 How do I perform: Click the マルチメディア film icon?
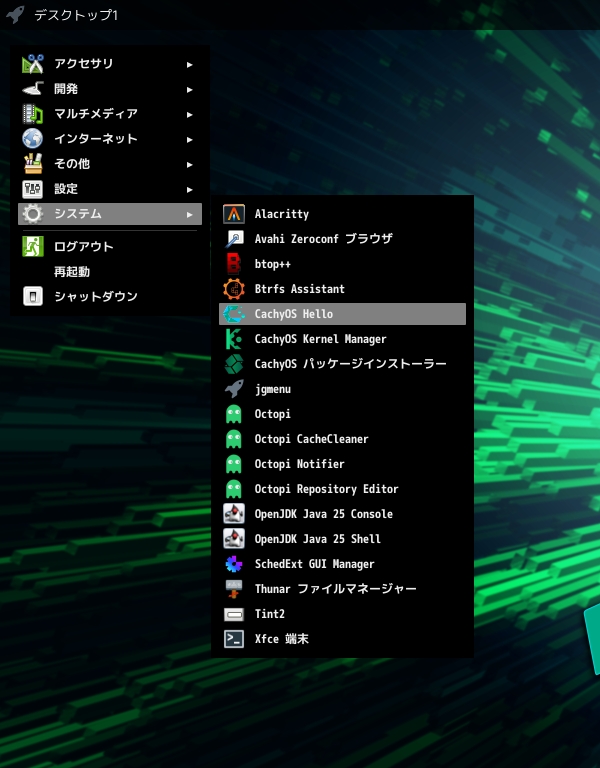coord(33,114)
